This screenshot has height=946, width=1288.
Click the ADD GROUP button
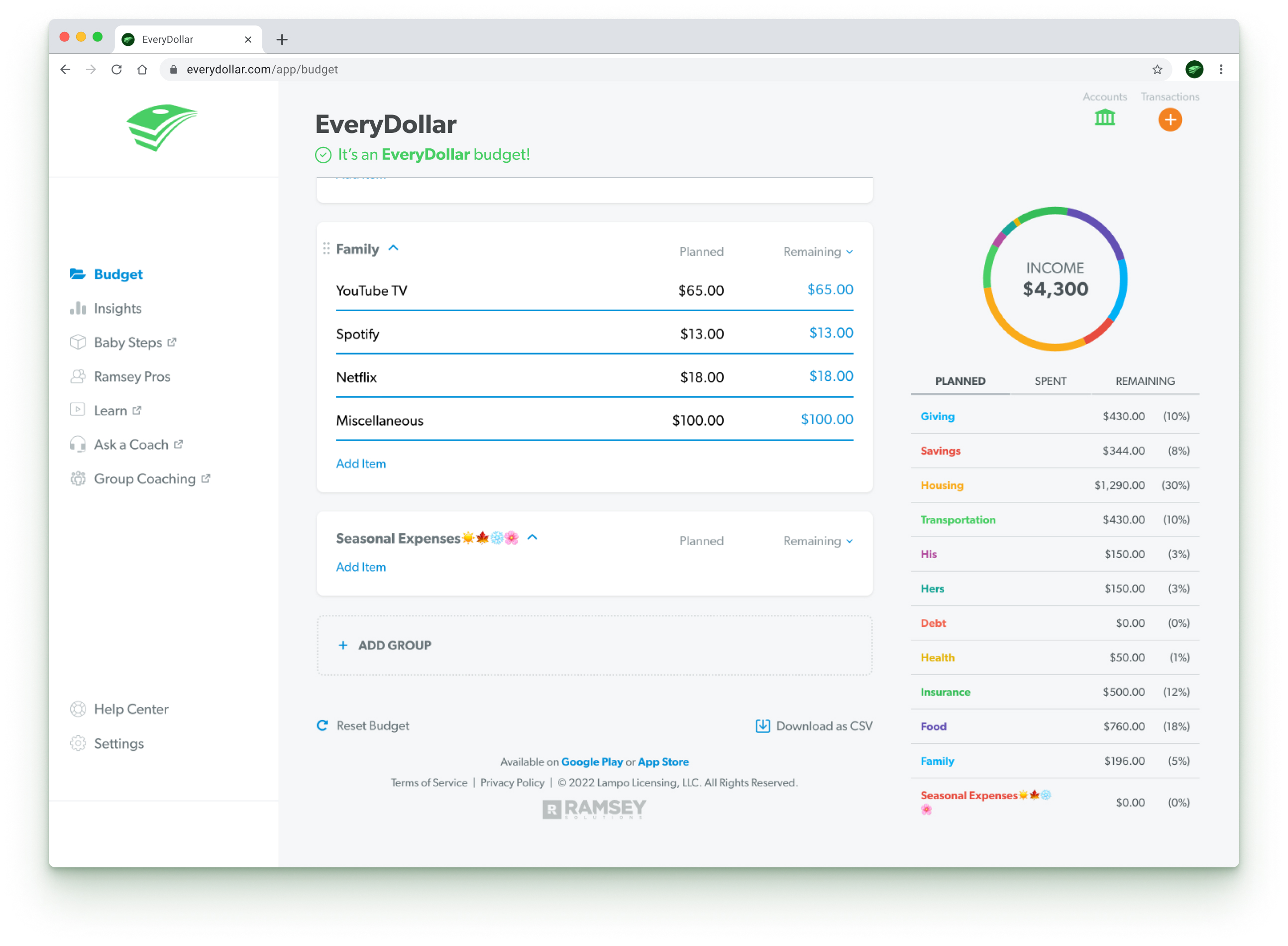tap(594, 645)
